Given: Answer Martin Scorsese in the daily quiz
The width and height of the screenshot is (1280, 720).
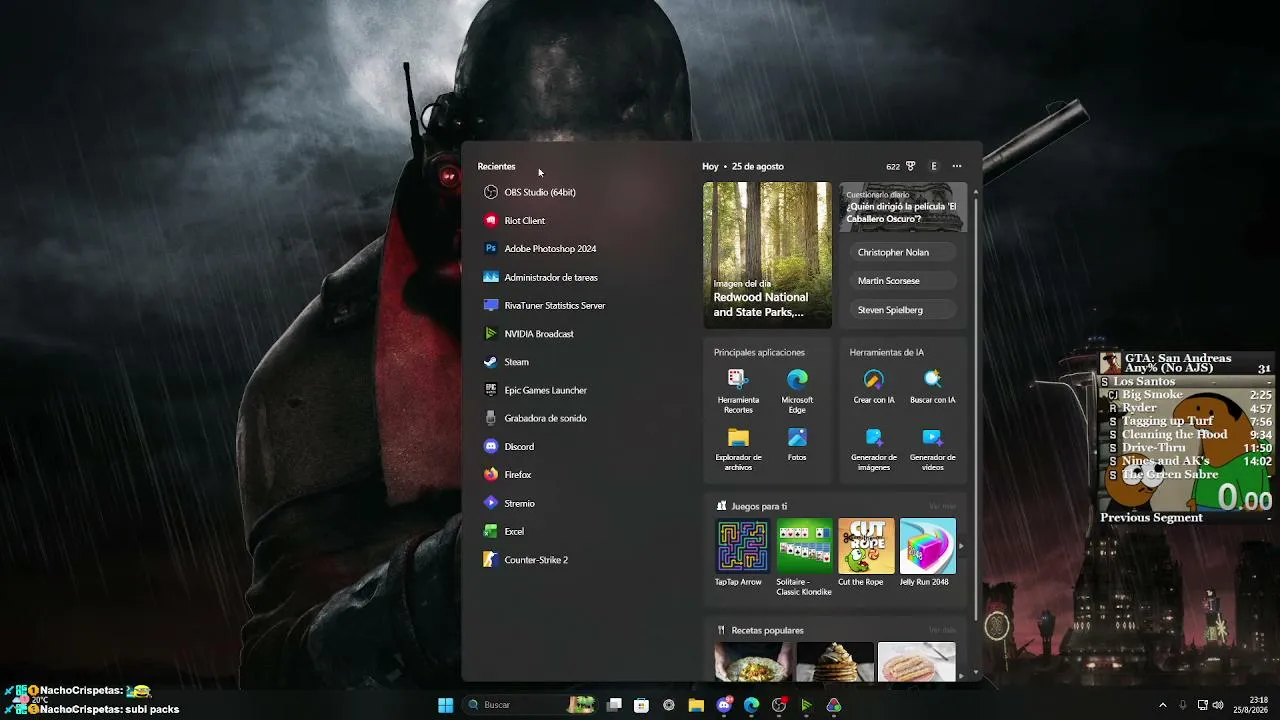Looking at the screenshot, I should coord(903,281).
